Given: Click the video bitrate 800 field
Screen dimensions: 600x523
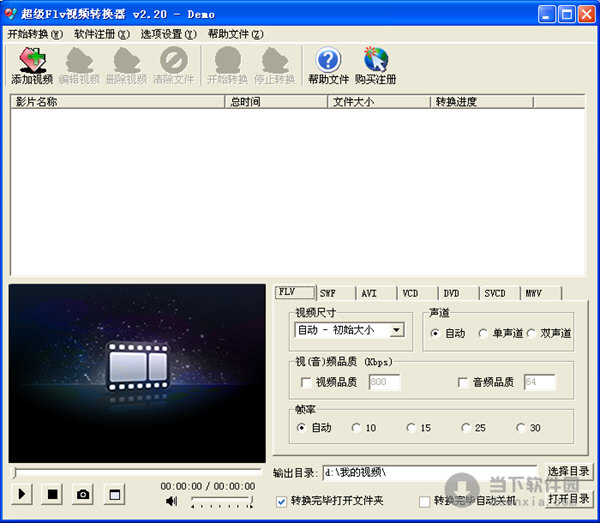Looking at the screenshot, I should [385, 382].
